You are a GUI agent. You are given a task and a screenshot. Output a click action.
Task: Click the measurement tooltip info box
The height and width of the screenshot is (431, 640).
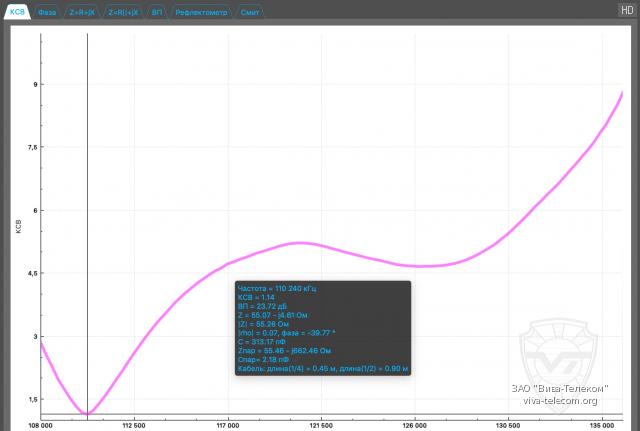tap(322, 328)
